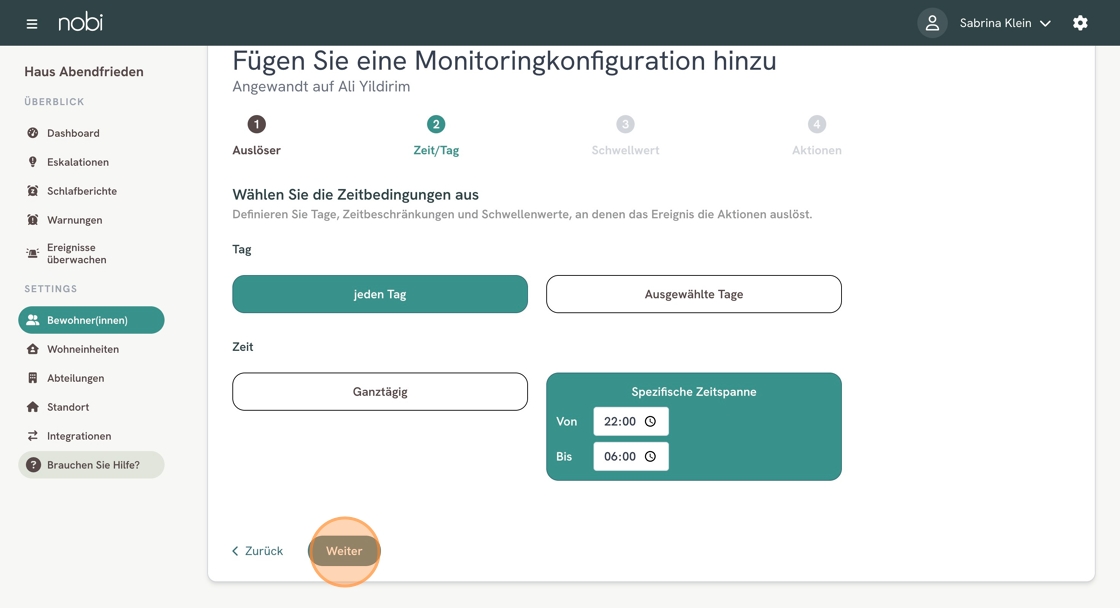The image size is (1120, 608).
Task: Open clock picker for Bis time
Action: click(650, 457)
